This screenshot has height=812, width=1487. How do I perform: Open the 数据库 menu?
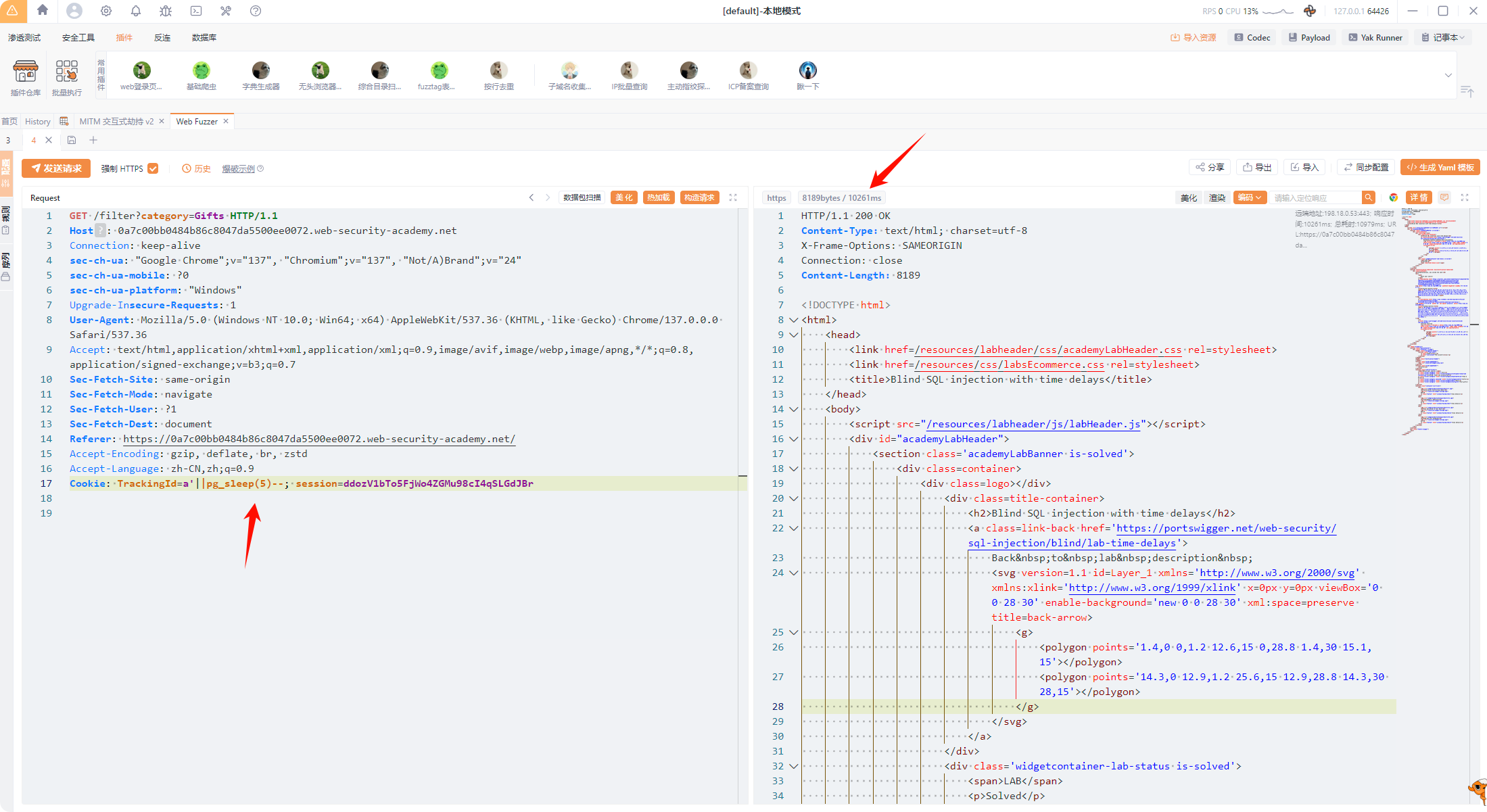(x=204, y=38)
